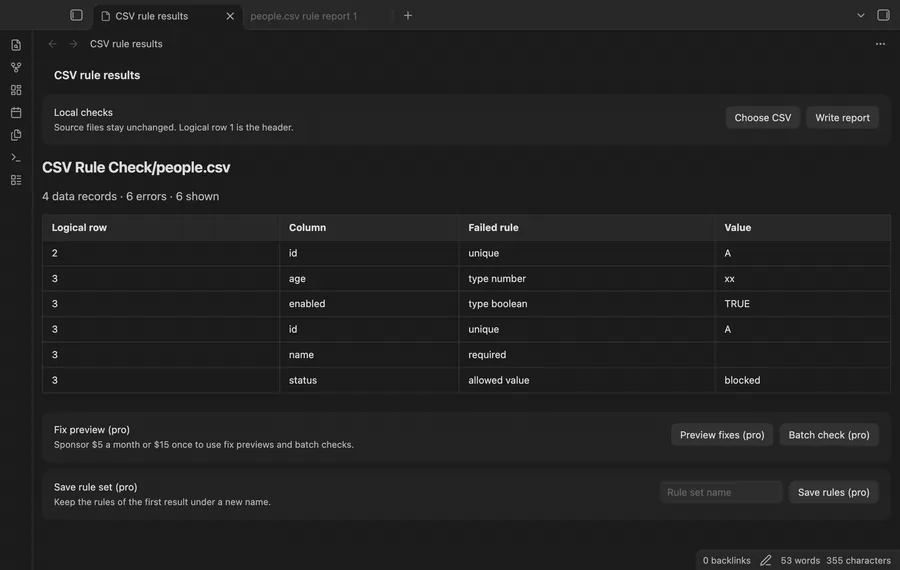Select the 'type boolean' failed rule cell
The image size is (900, 570).
(587, 304)
